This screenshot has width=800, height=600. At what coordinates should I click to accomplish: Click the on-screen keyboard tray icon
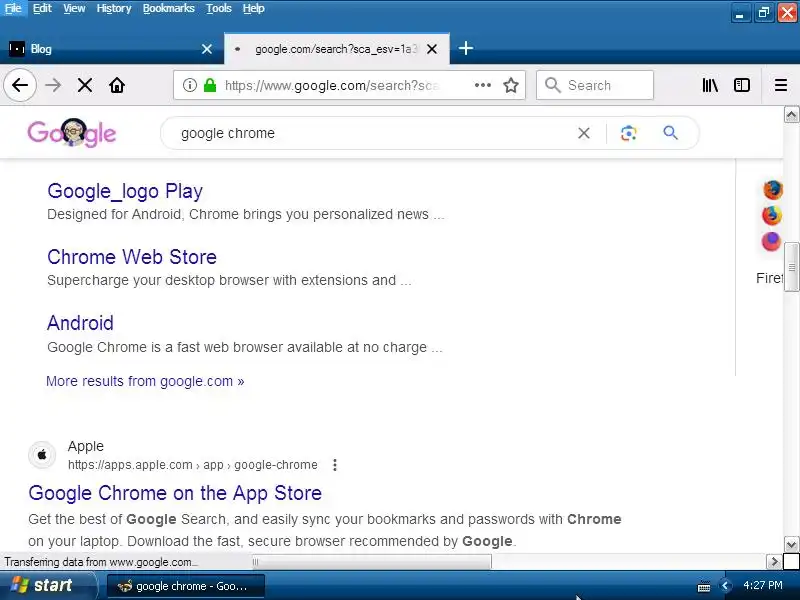[704, 587]
